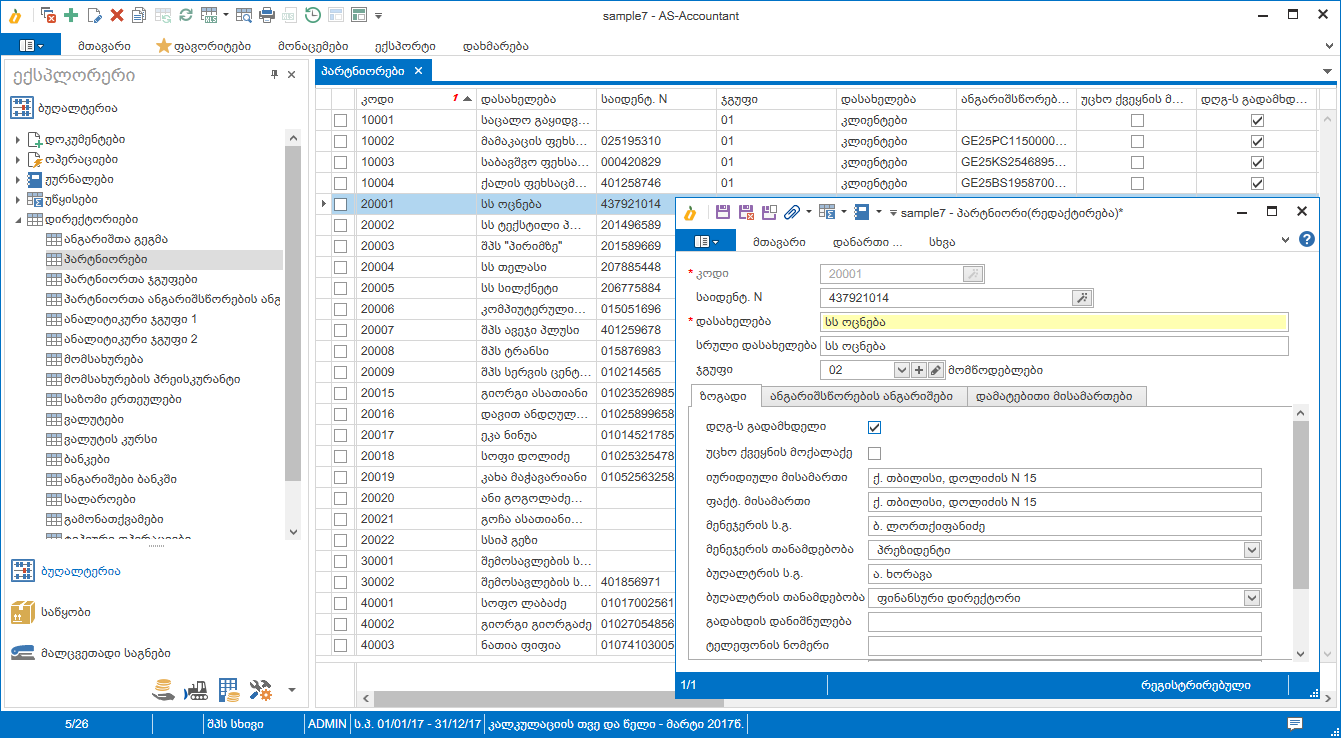Image resolution: width=1341 pixels, height=738 pixels.
Task: Click the close-all-windows icon in main toolbar
Action: click(48, 15)
